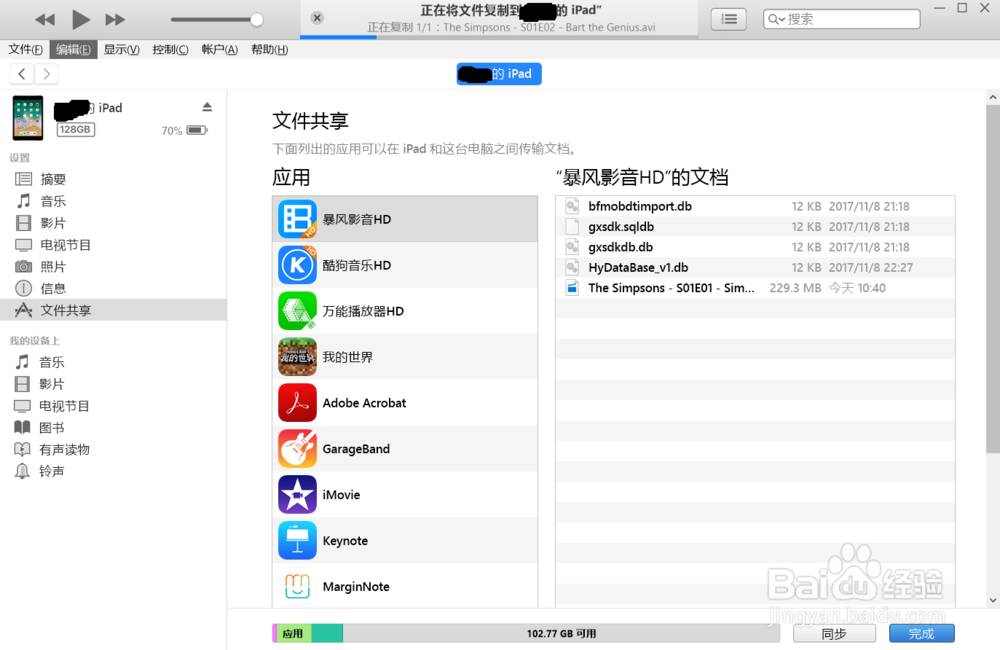
Task: Open the 显示(V) menu
Action: click(121, 49)
